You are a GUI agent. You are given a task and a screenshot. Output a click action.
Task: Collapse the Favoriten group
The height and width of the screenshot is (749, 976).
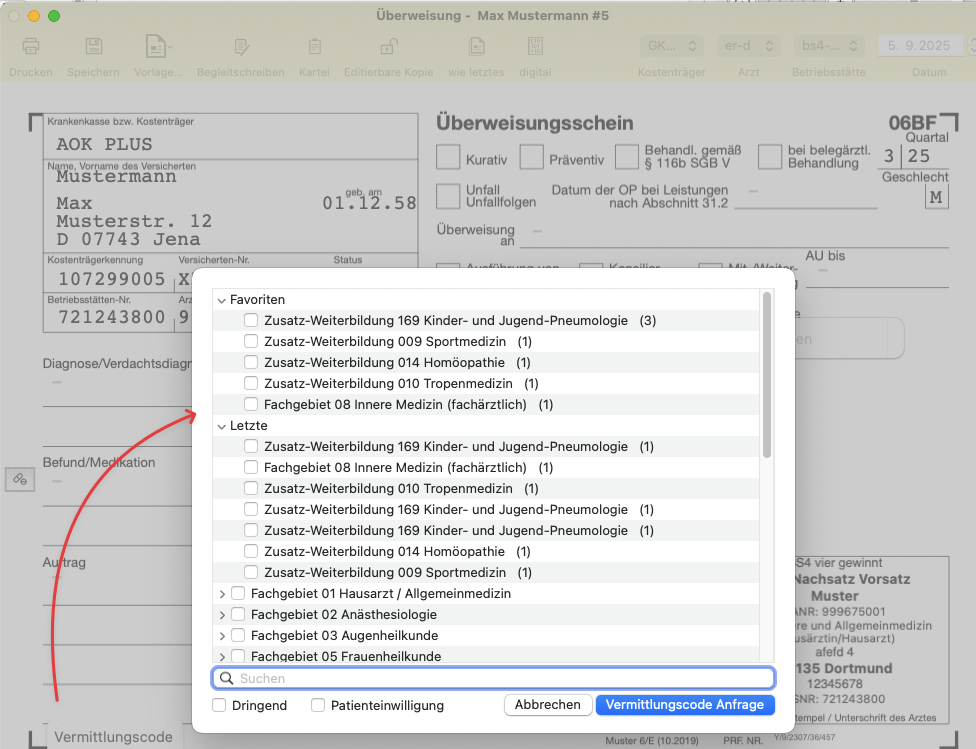point(222,300)
